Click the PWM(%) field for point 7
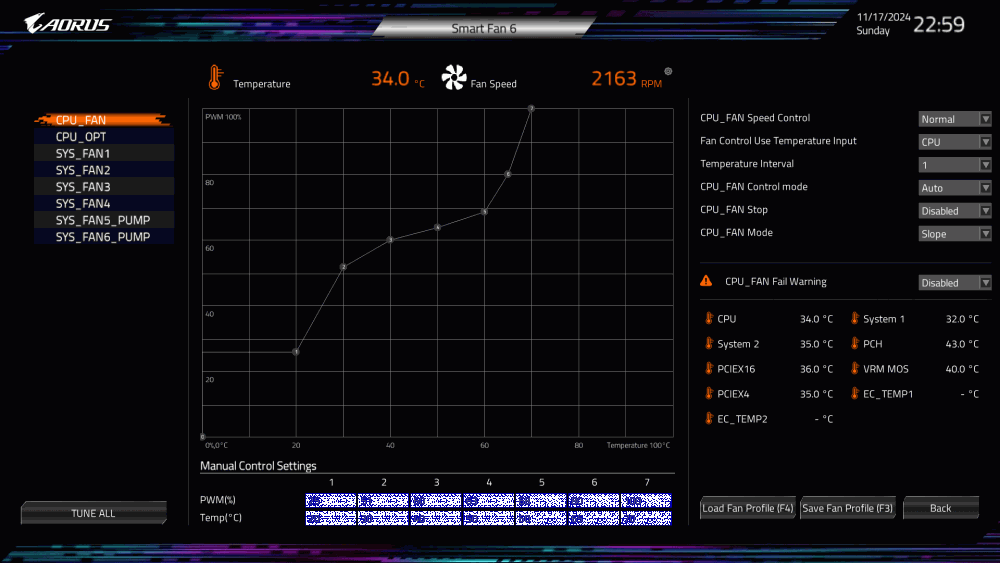The height and width of the screenshot is (563, 1000). coord(646,501)
